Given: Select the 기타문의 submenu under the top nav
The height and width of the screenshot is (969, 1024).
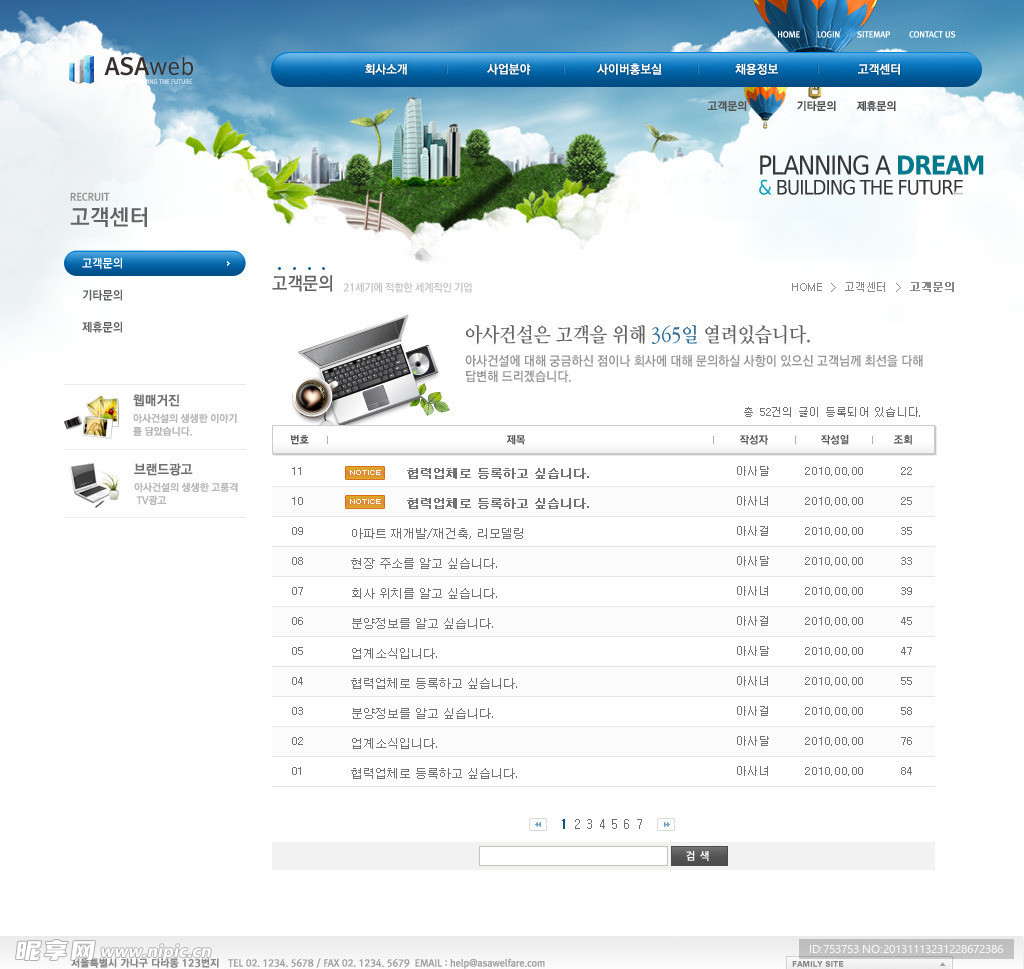Looking at the screenshot, I should 816,106.
